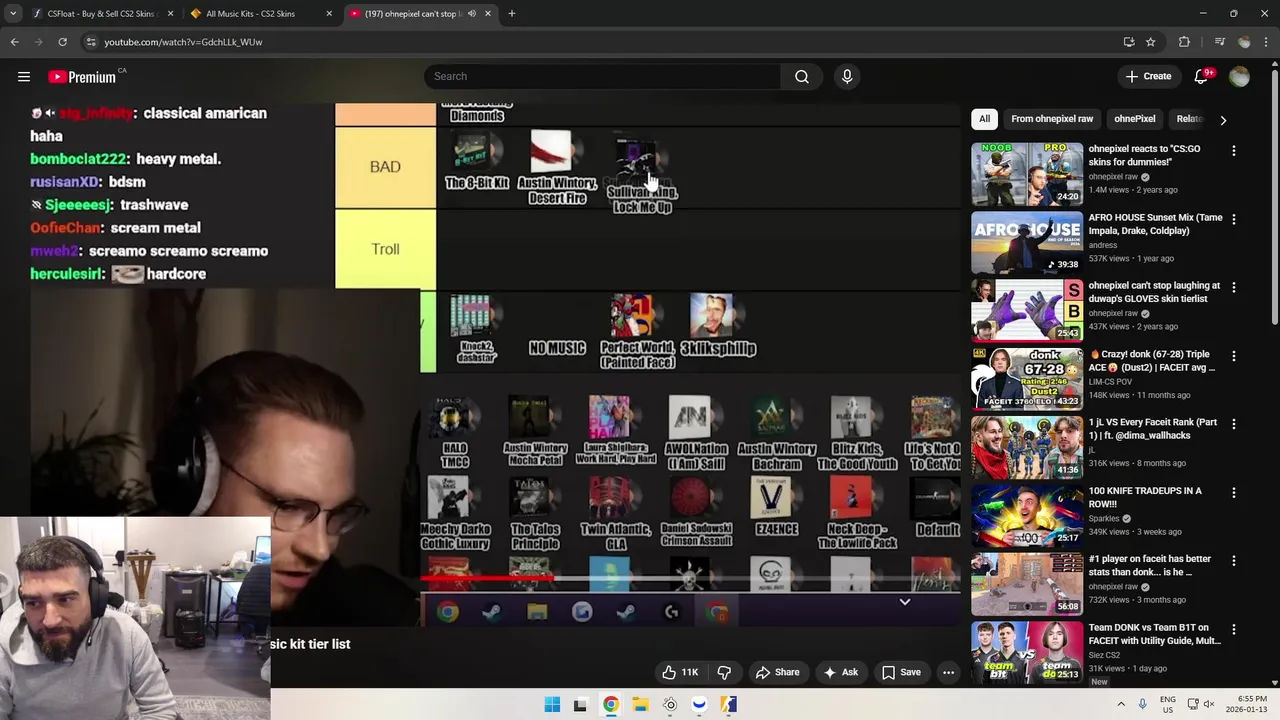
Task: Reload the current page
Action: point(62,42)
